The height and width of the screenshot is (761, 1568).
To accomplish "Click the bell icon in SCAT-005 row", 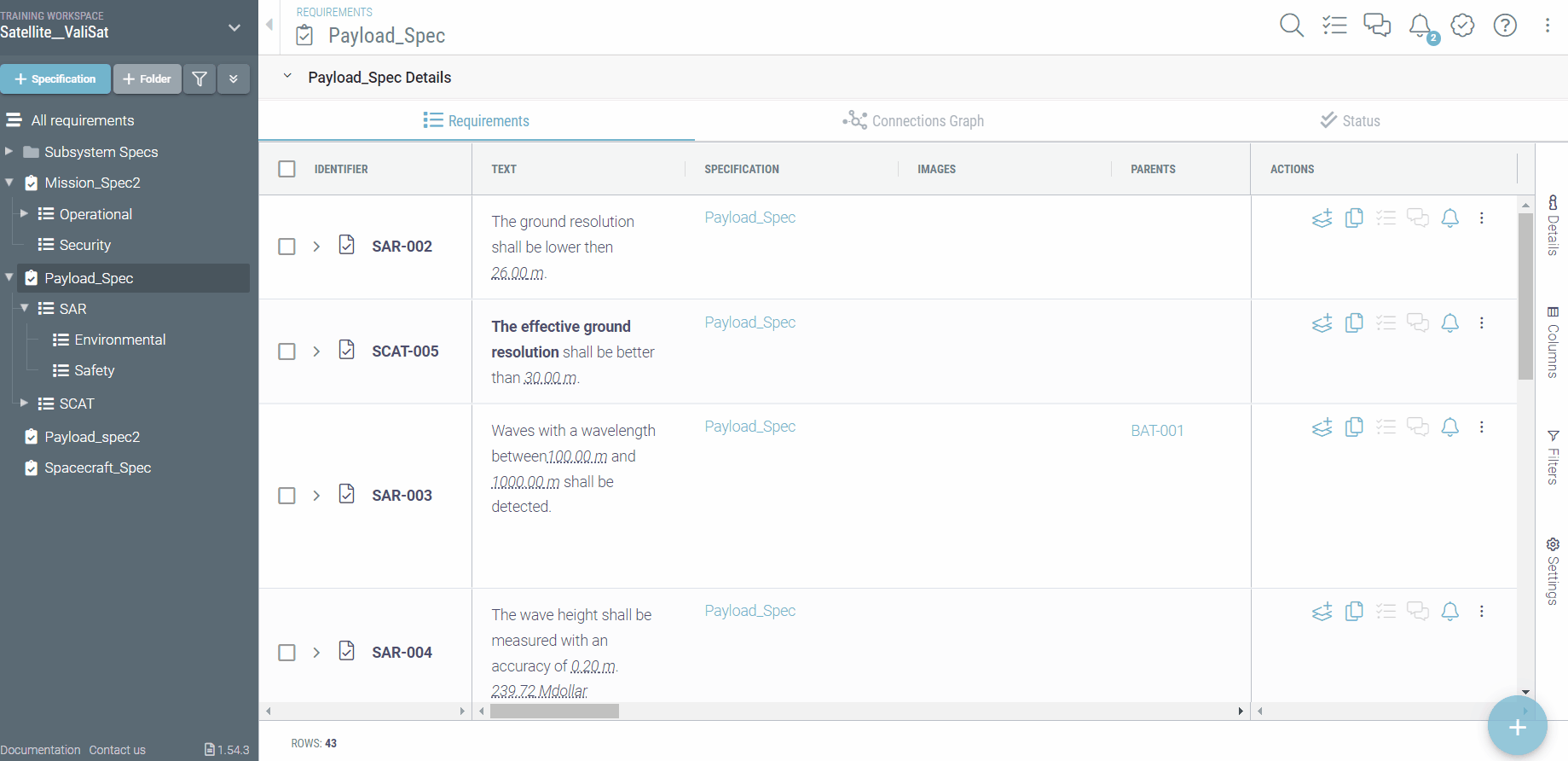I will [x=1449, y=323].
